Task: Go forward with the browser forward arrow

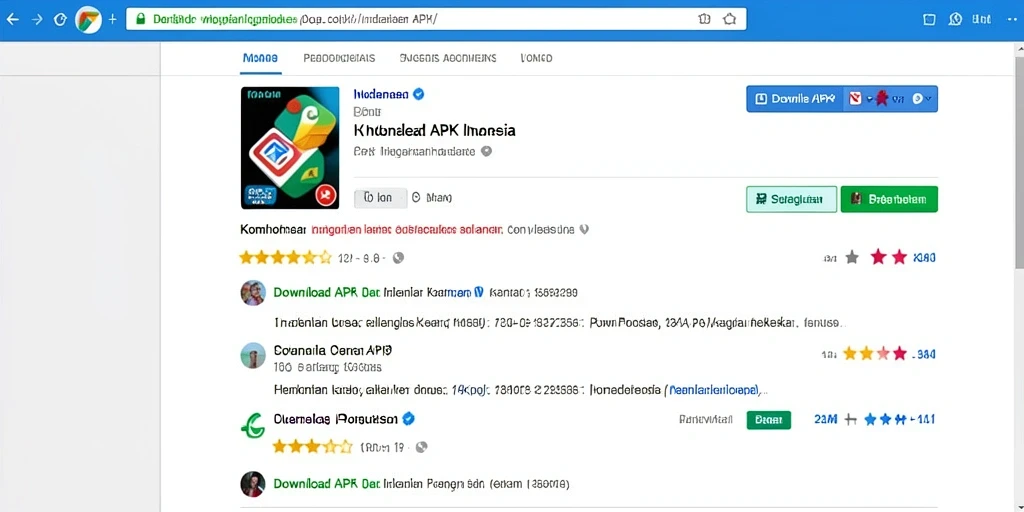Action: click(37, 20)
